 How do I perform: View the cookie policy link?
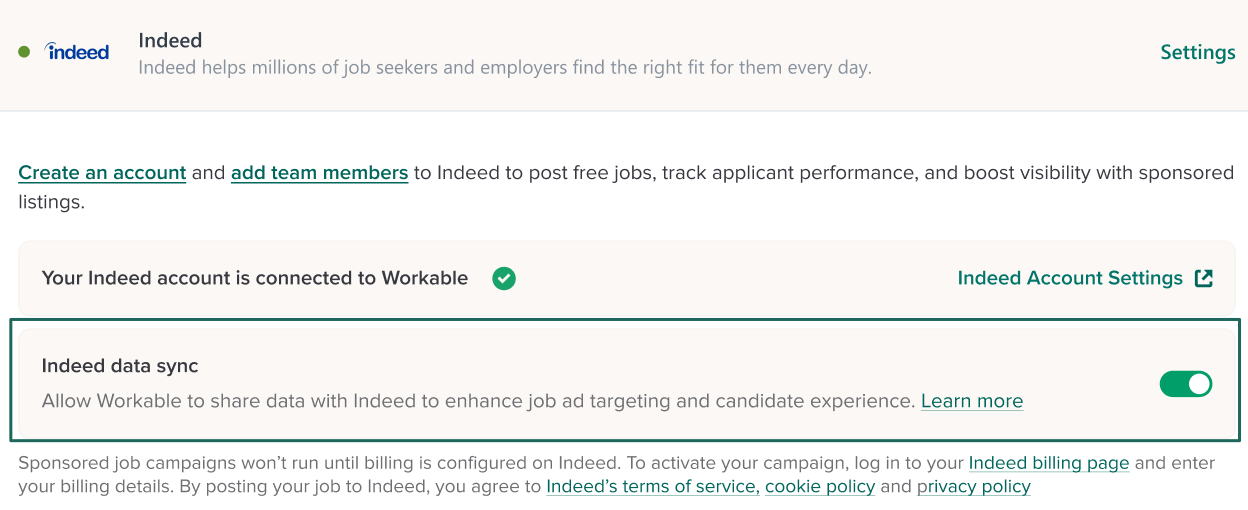point(820,487)
